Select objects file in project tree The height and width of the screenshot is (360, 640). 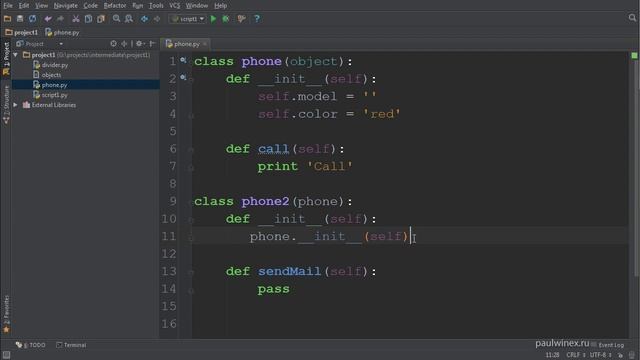(x=51, y=75)
